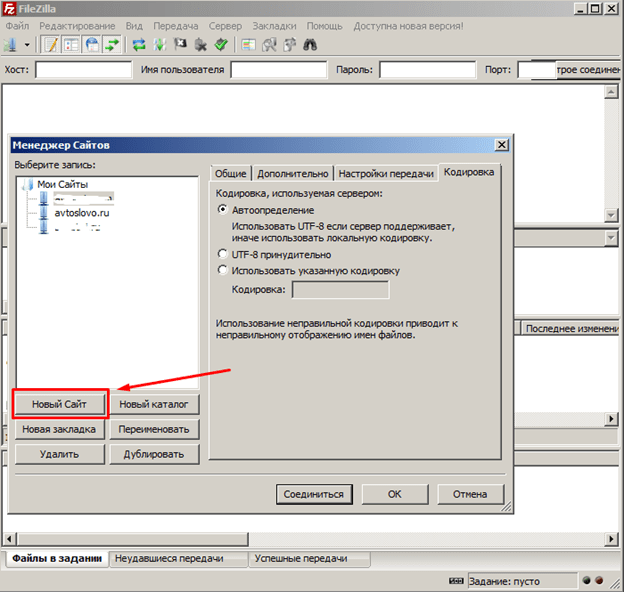Click the green checkmark reconnect icon
The image size is (624, 592).
point(221,45)
